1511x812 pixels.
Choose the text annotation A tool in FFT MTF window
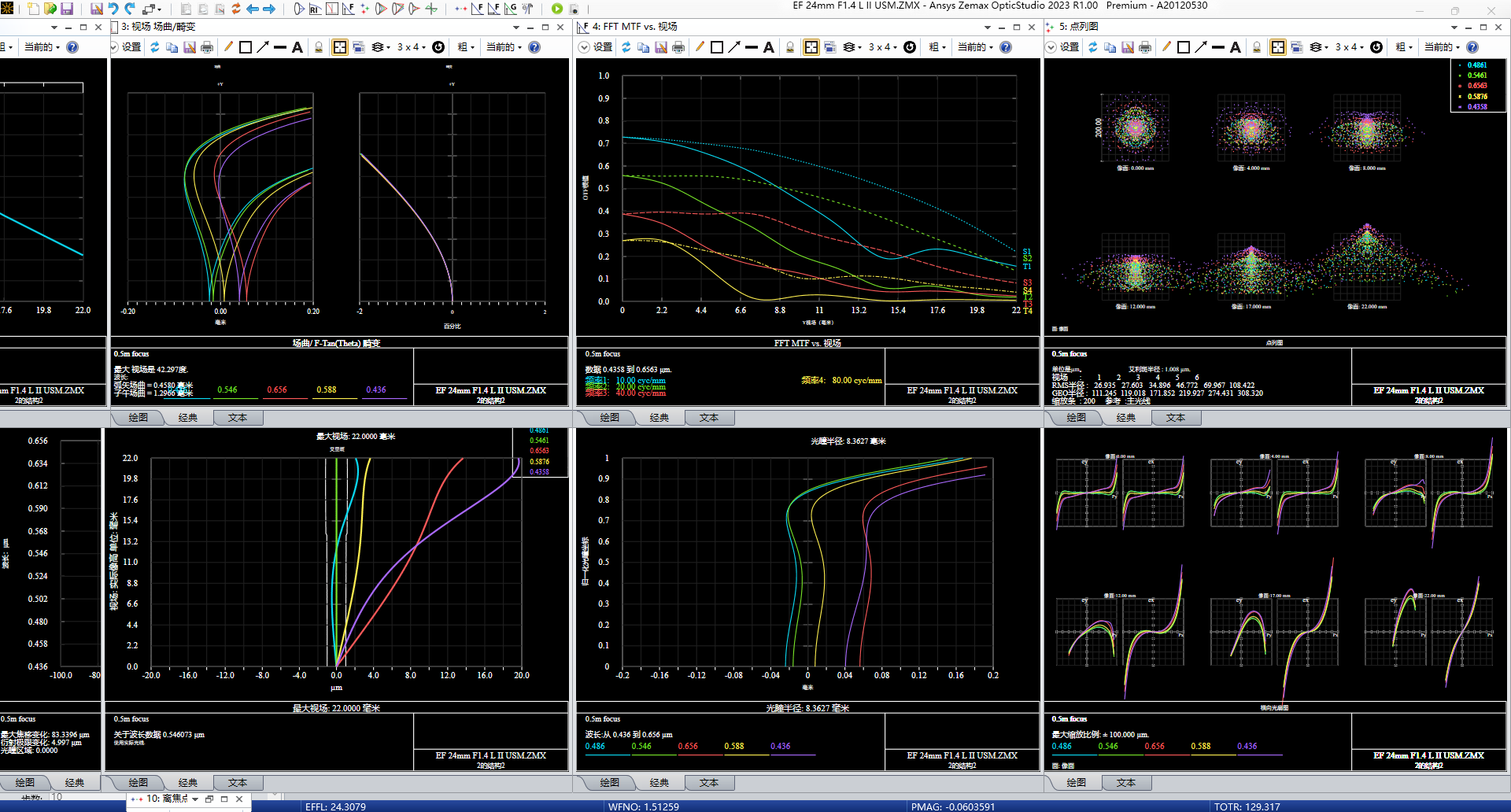tap(769, 47)
